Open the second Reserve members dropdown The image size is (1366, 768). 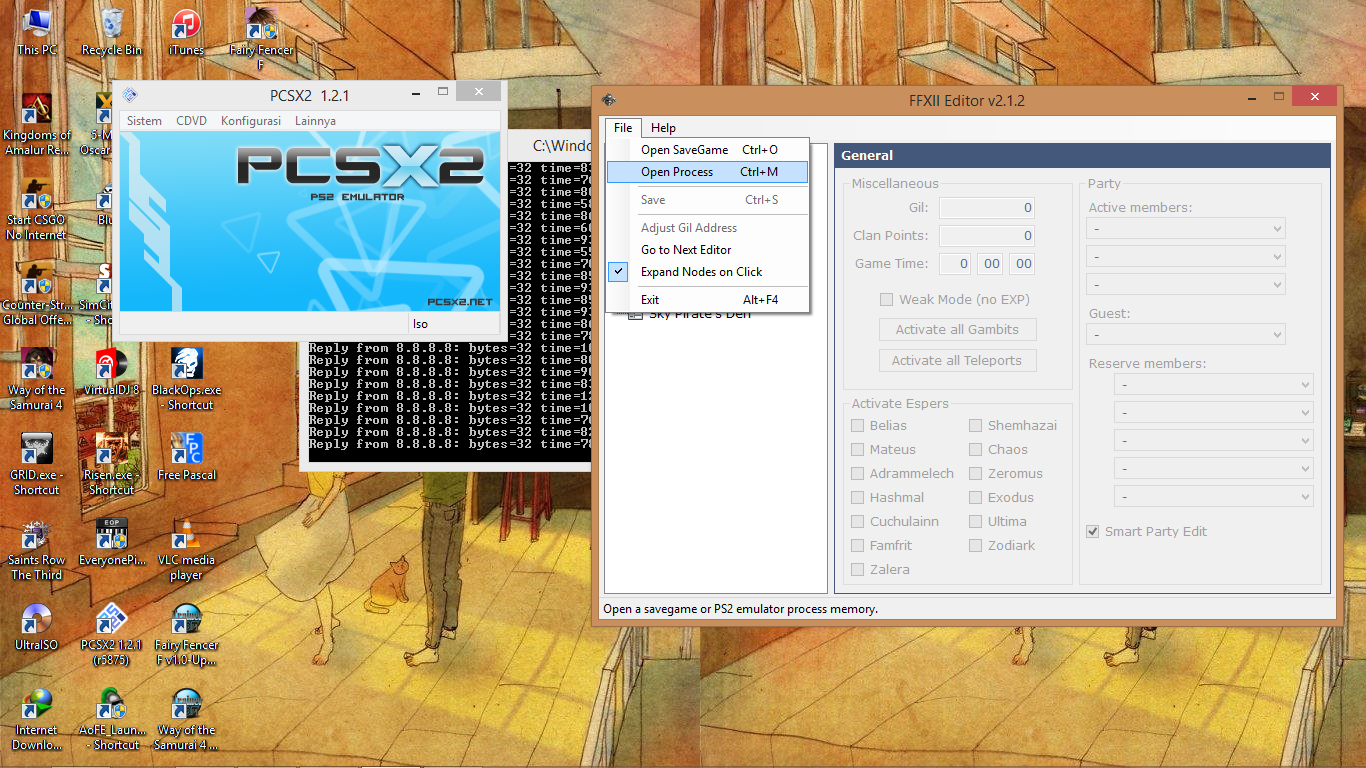pos(1214,413)
